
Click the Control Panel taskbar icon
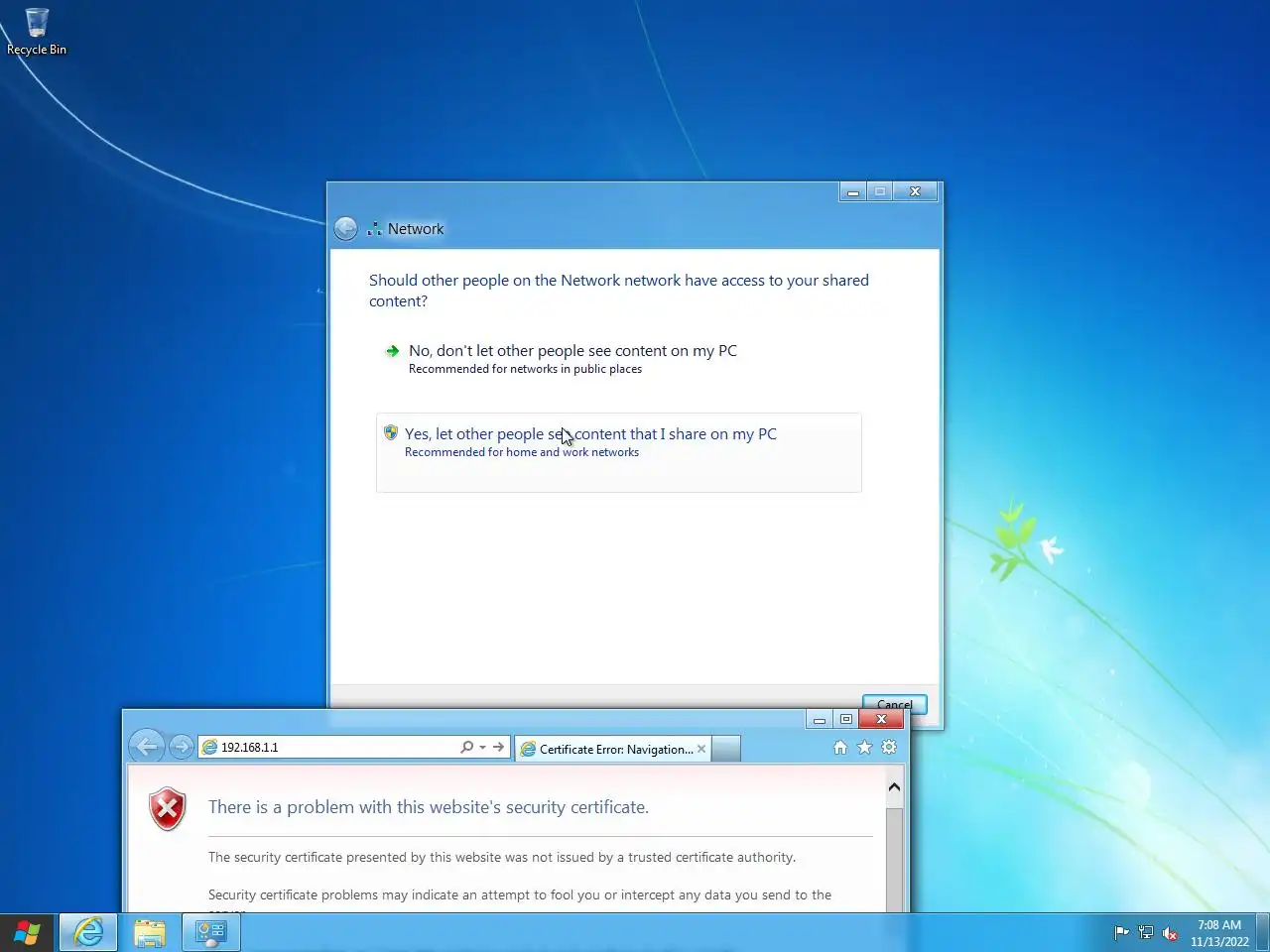(x=211, y=932)
